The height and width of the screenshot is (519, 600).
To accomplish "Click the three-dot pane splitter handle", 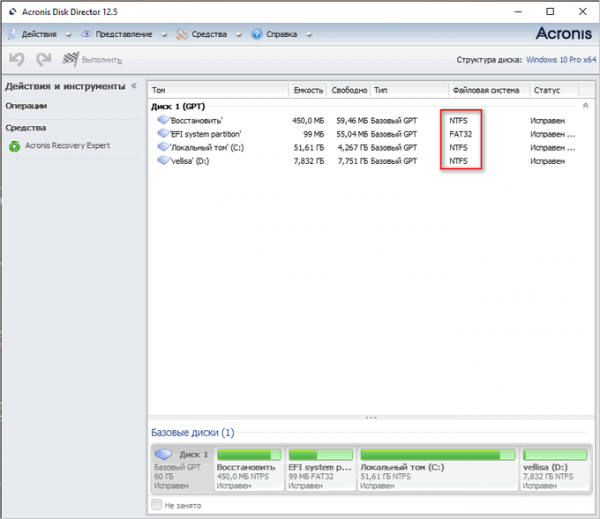I will click(371, 418).
